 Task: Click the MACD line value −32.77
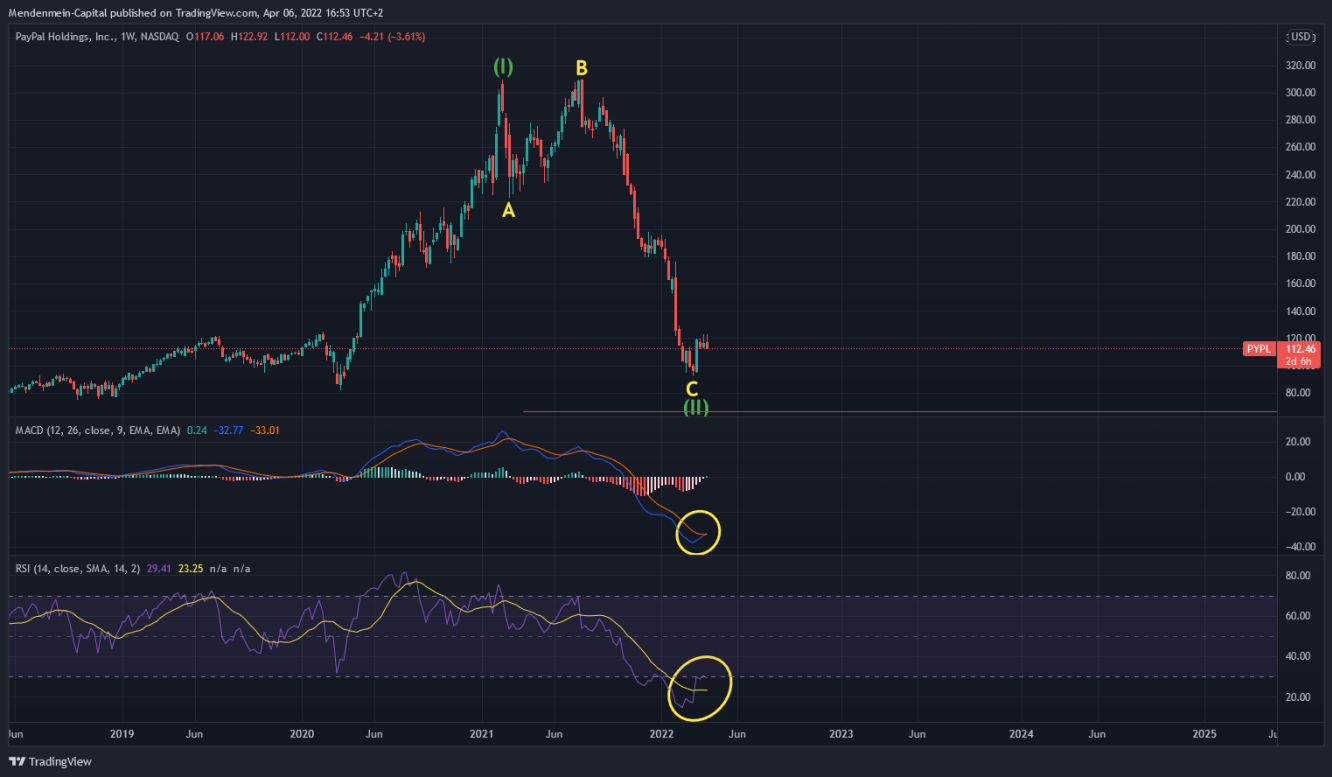[x=228, y=430]
